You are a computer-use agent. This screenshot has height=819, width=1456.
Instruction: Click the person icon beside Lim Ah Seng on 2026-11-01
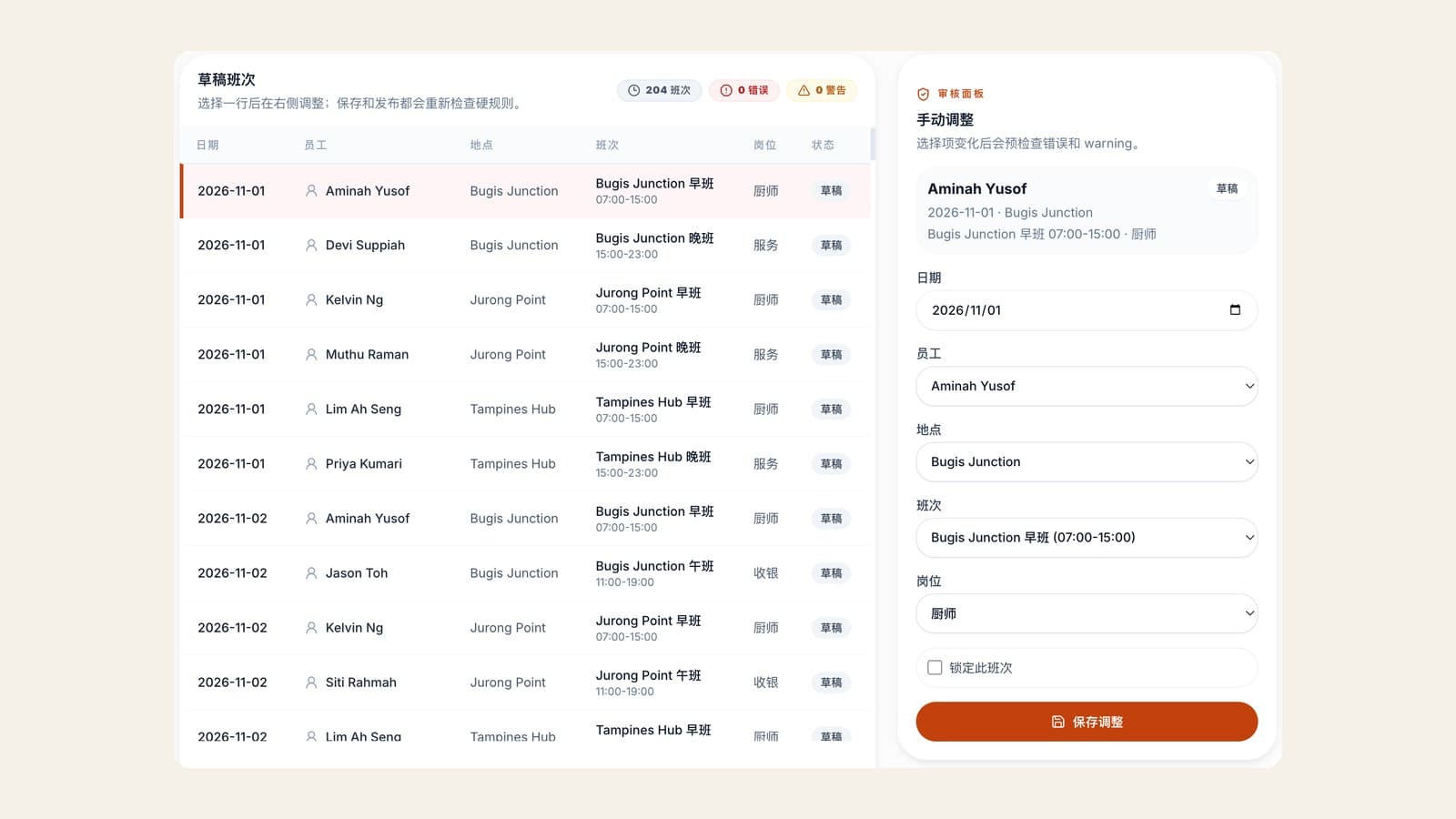point(311,409)
